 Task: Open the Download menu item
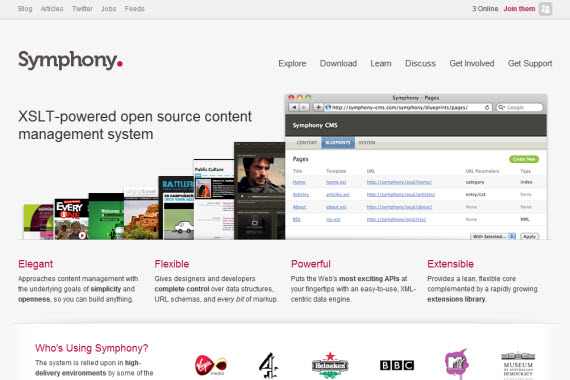coord(338,64)
